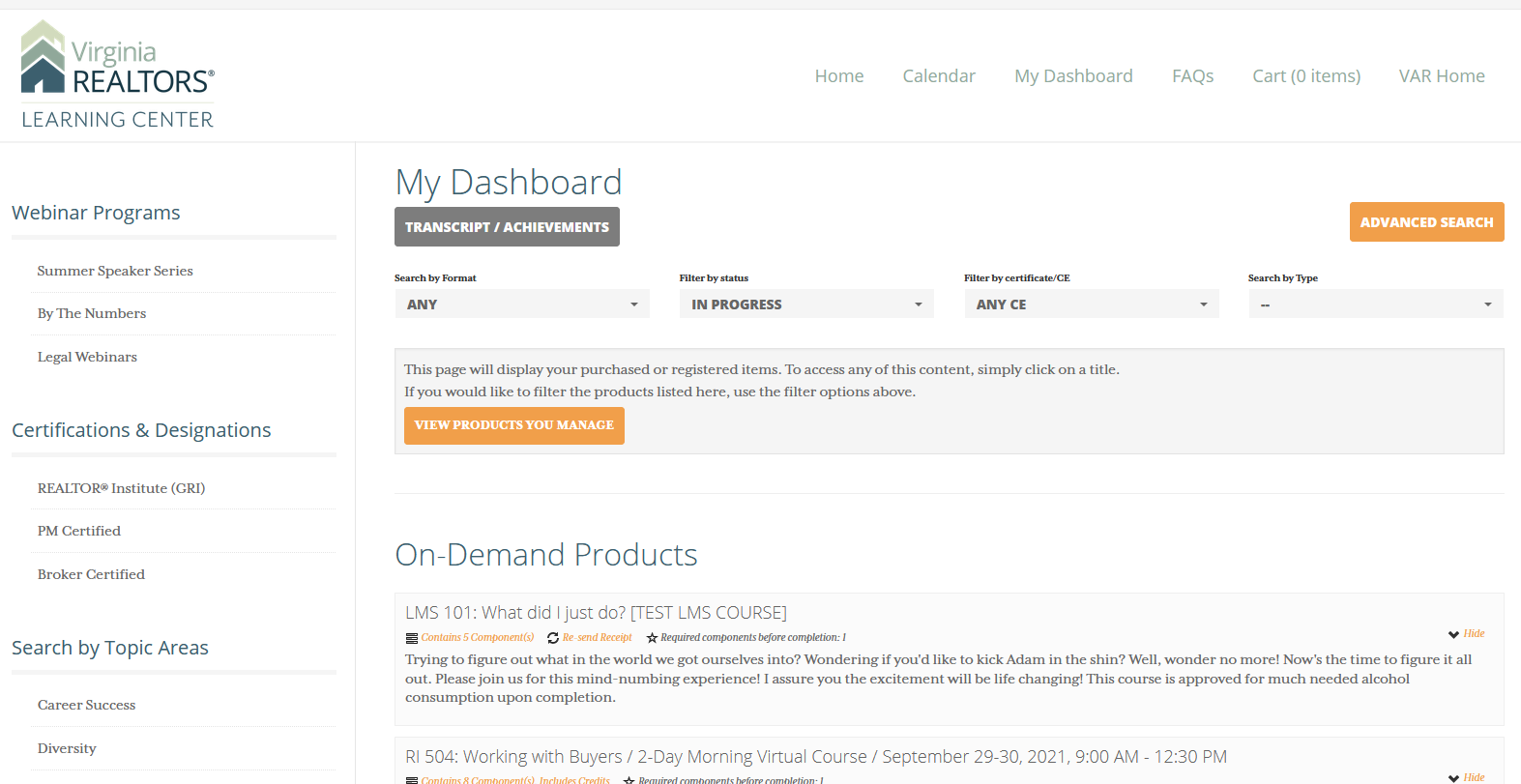The image size is (1521, 784).
Task: Click the Virginia REALTORS Learning Center logo
Action: click(117, 75)
